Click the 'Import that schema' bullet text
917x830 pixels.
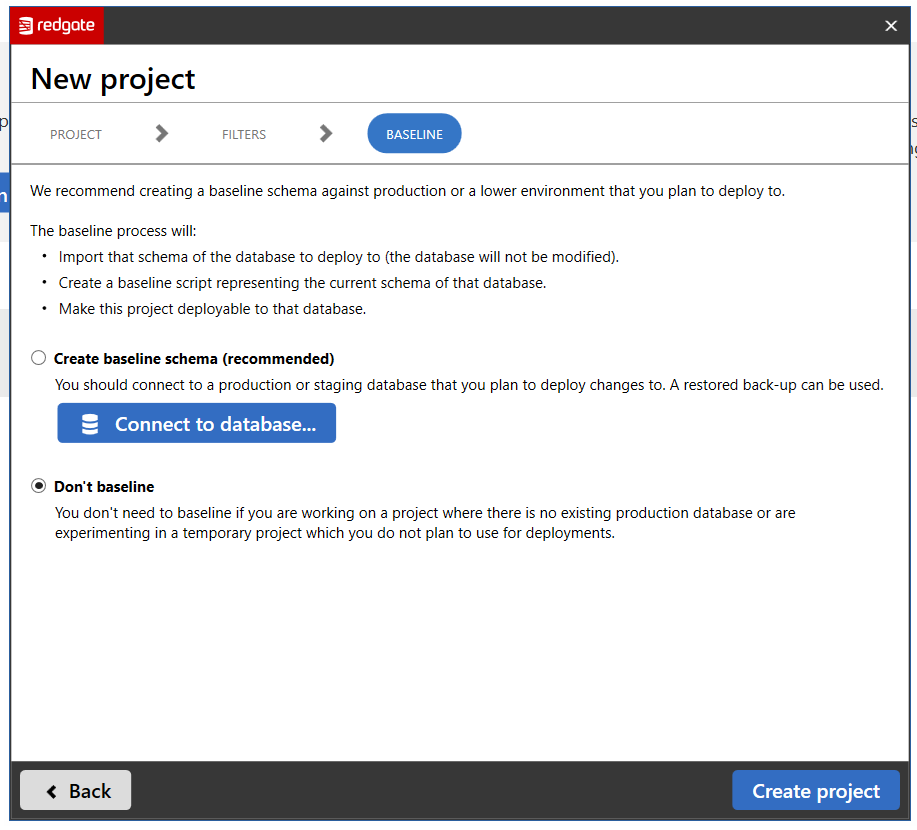pyautogui.click(x=339, y=257)
